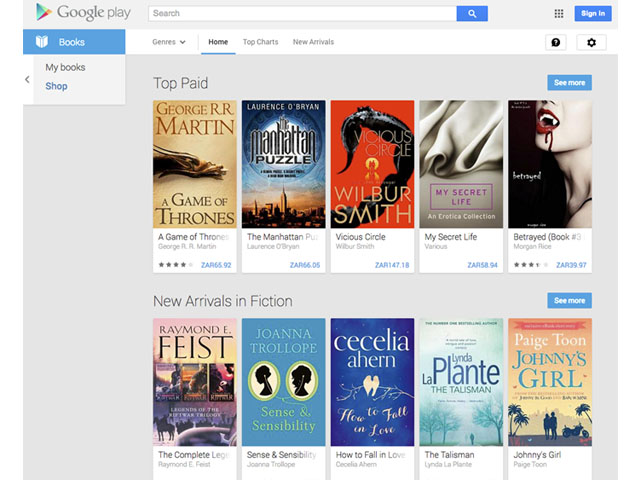
Task: Click How to Fall in Love title link
Action: 371,455
